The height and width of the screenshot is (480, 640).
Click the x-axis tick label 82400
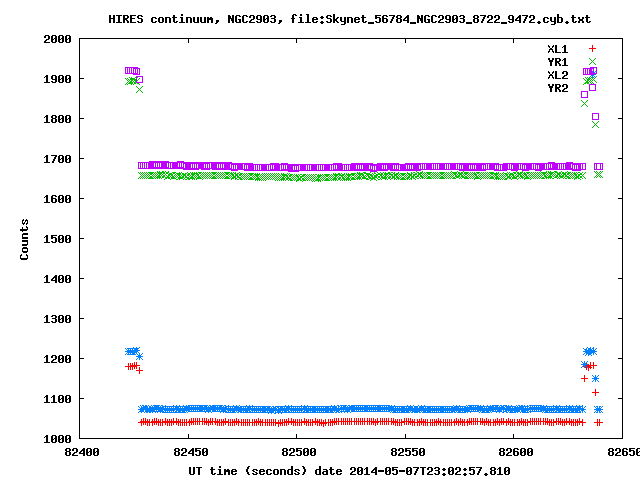click(x=82, y=452)
